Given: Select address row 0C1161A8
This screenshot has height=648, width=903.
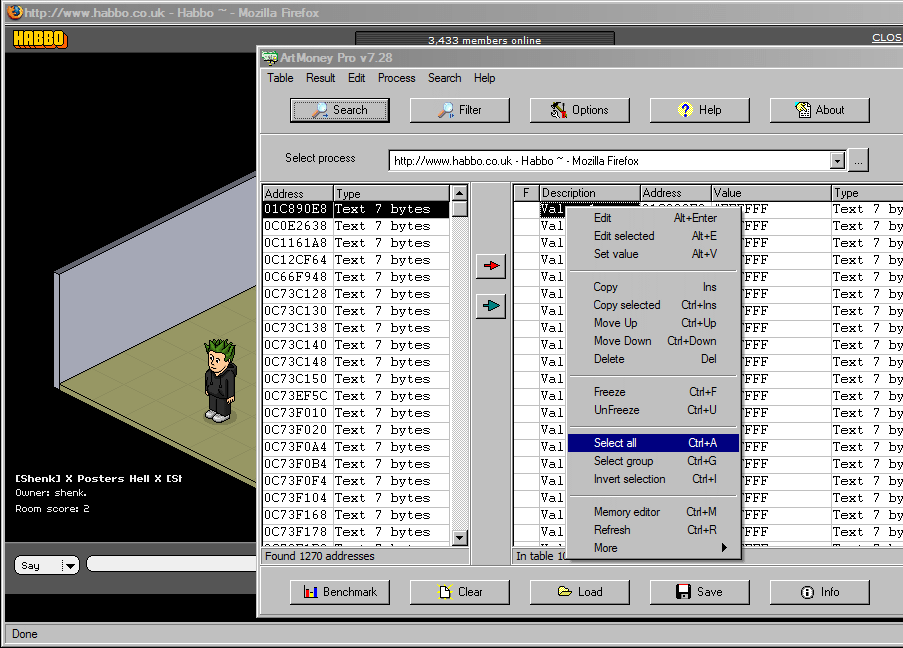Looking at the screenshot, I should point(355,243).
